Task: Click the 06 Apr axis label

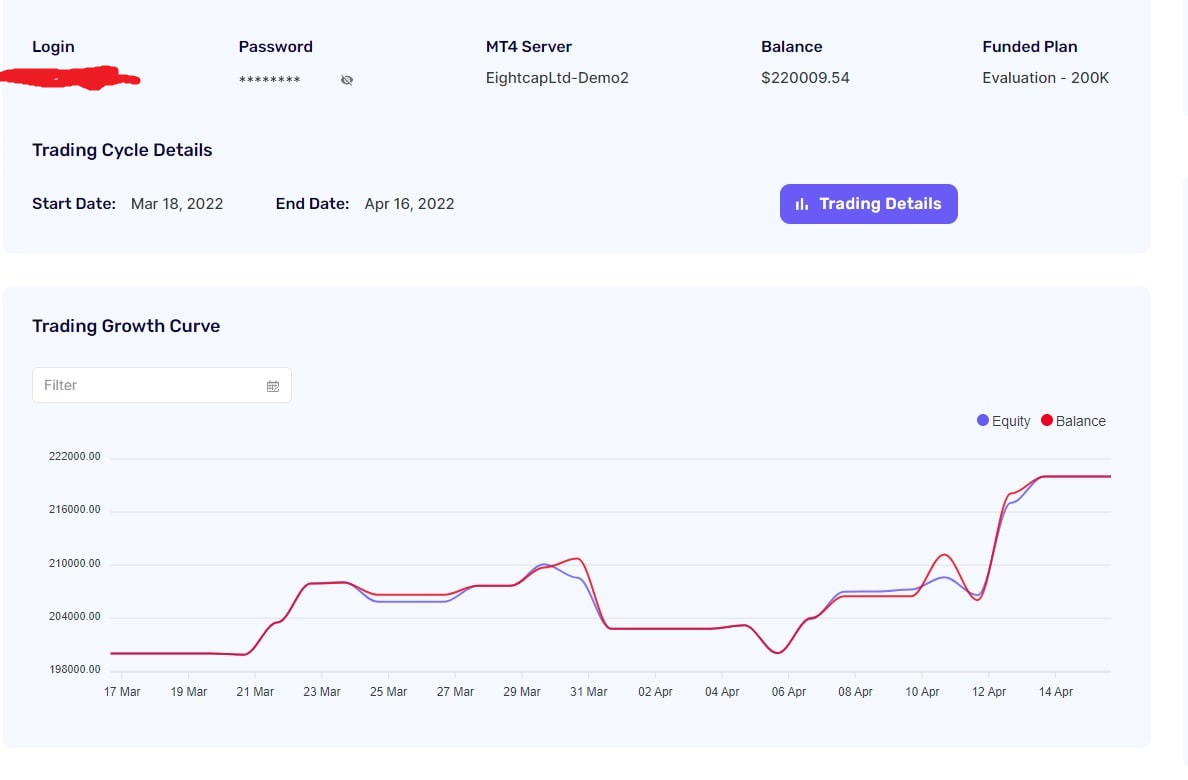Action: pyautogui.click(x=789, y=691)
